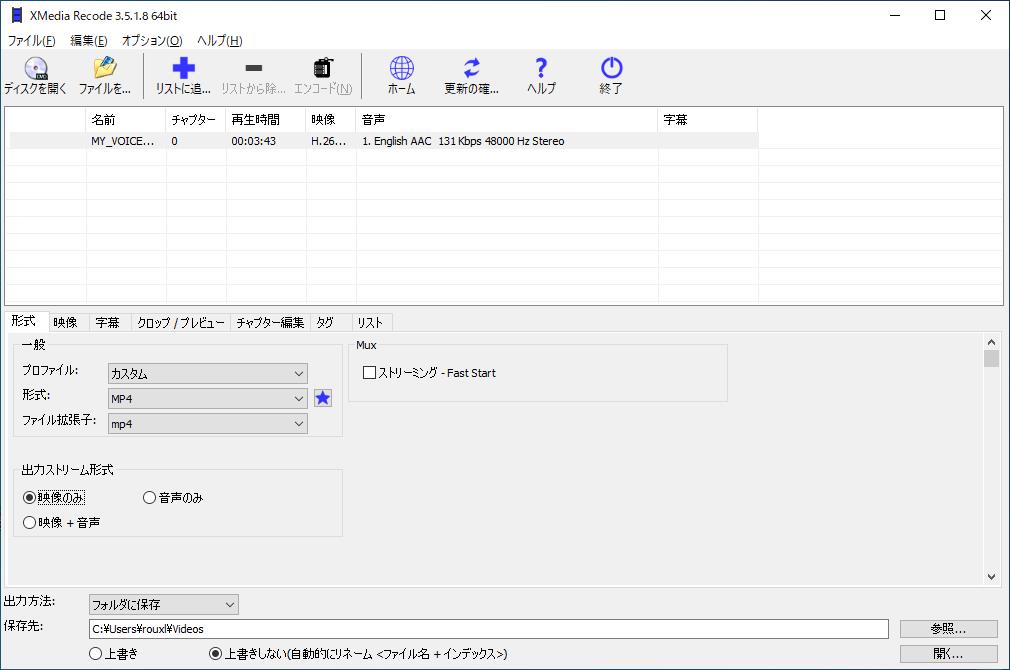This screenshot has height=670, width=1010.
Task: Open ファイル拡張子 dropdown showing mp4
Action: (x=207, y=424)
